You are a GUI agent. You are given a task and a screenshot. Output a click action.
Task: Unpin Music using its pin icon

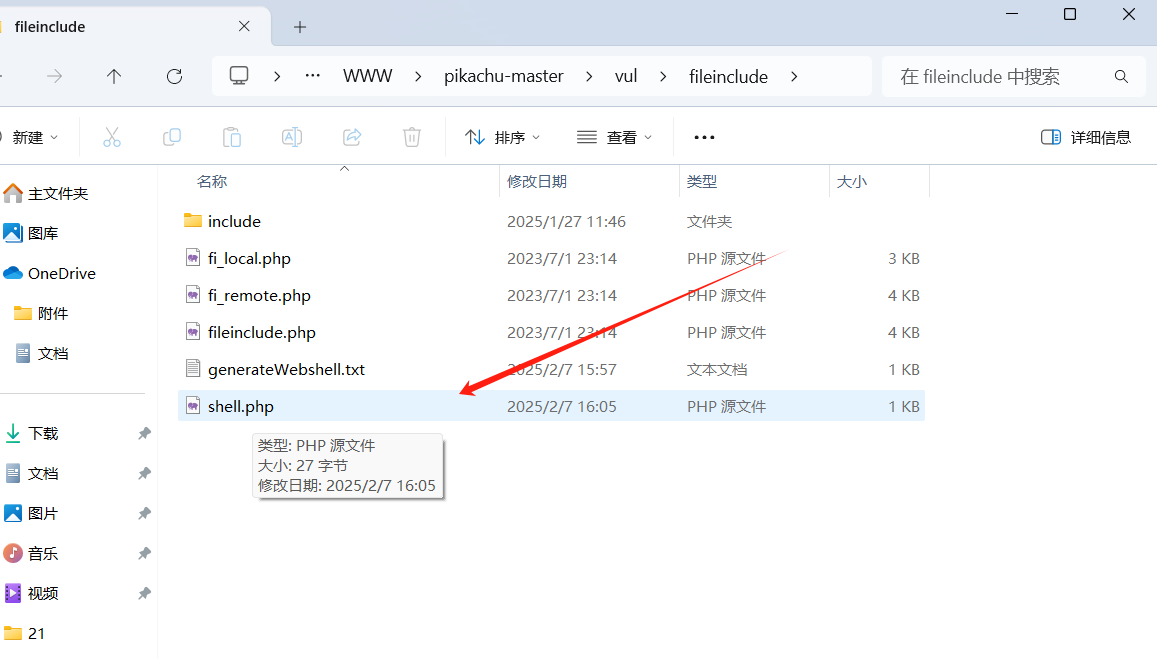[145, 553]
